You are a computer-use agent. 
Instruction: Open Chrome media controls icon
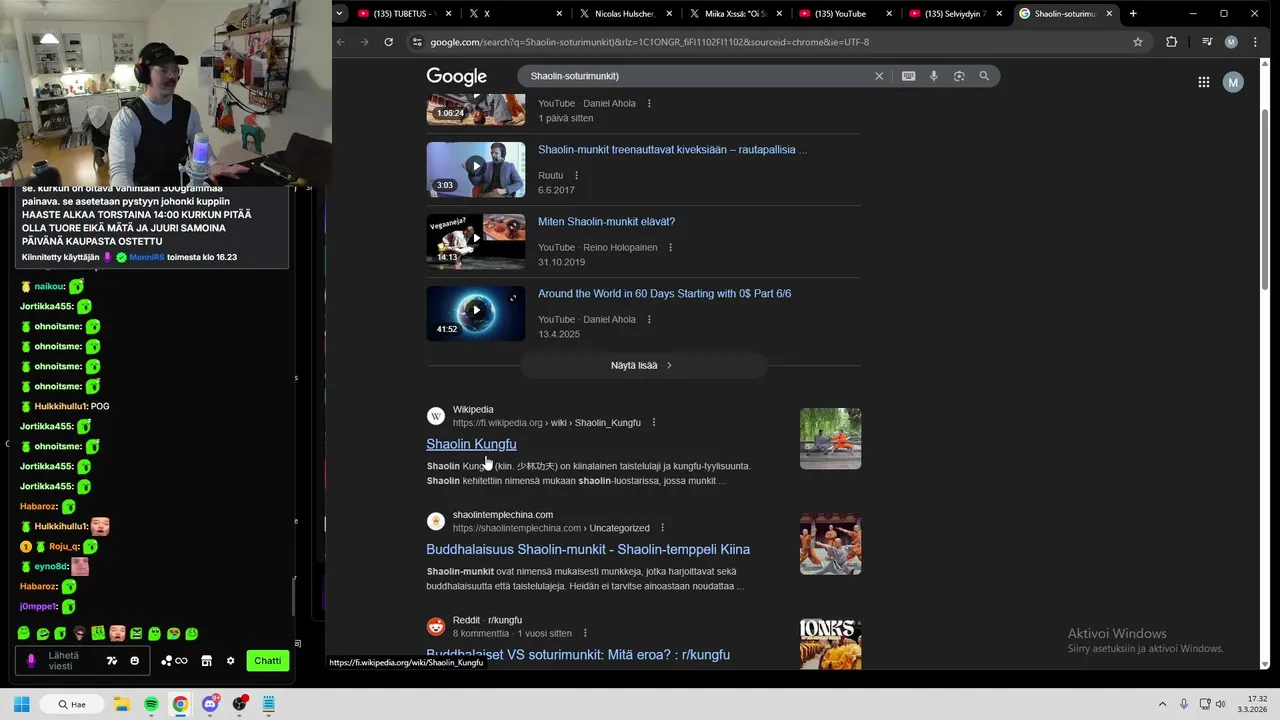(x=1207, y=42)
